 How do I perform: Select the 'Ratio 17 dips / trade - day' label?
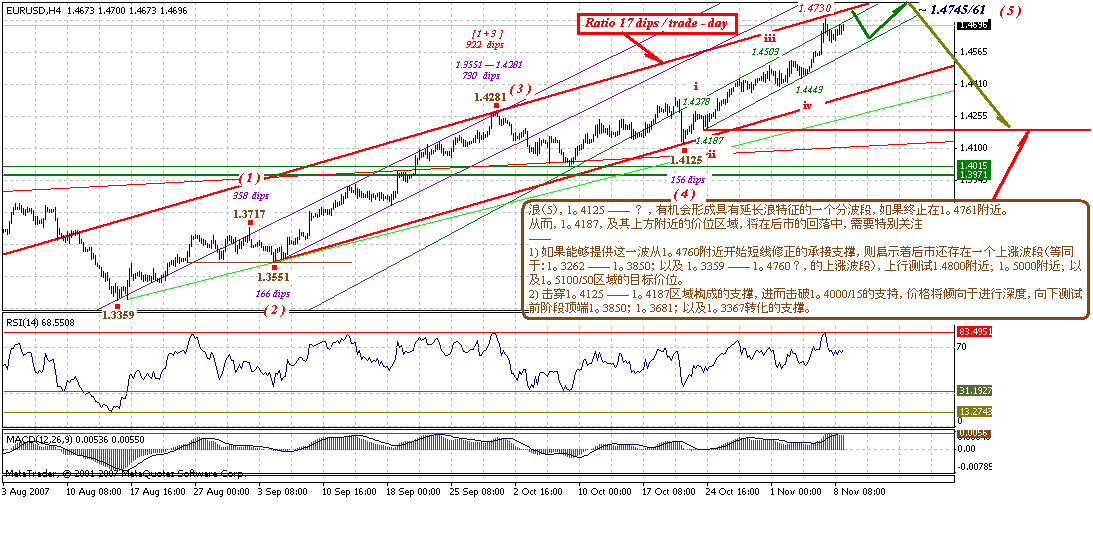tap(657, 23)
